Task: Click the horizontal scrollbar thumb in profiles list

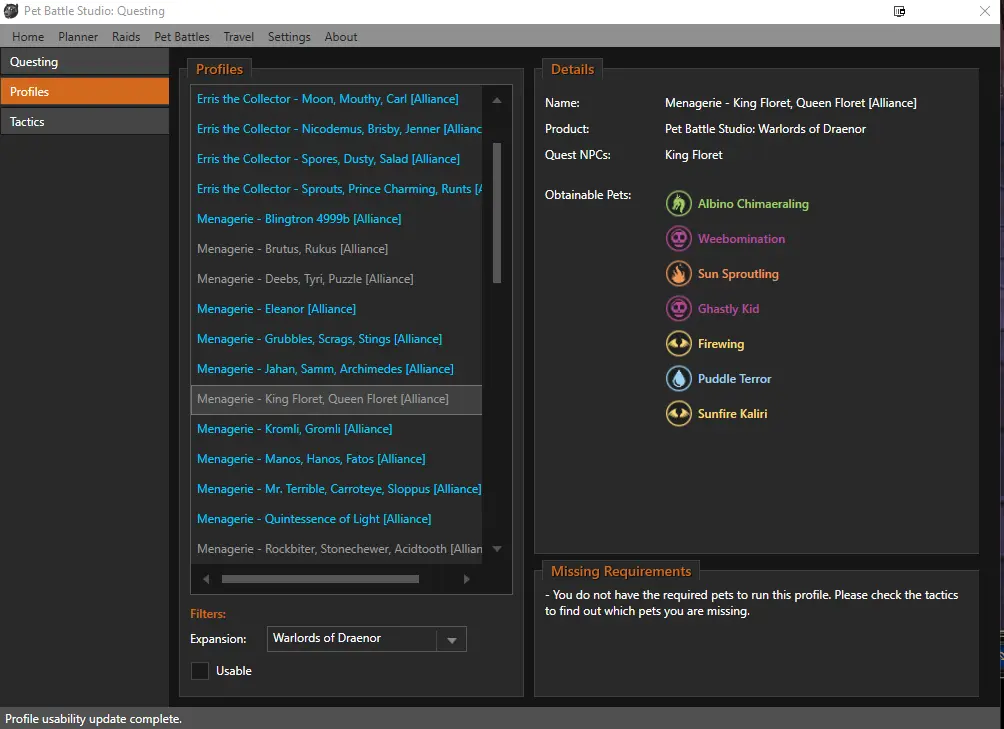Action: tap(320, 579)
